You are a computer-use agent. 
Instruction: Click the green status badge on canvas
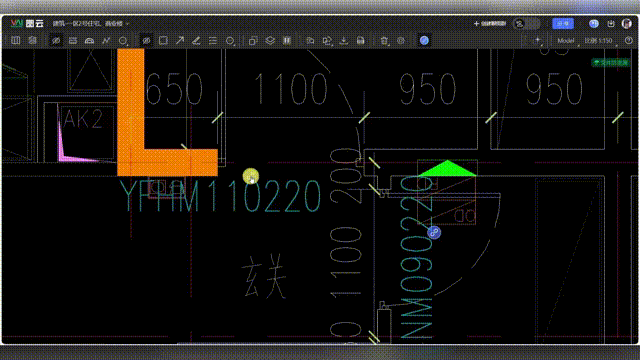point(611,62)
